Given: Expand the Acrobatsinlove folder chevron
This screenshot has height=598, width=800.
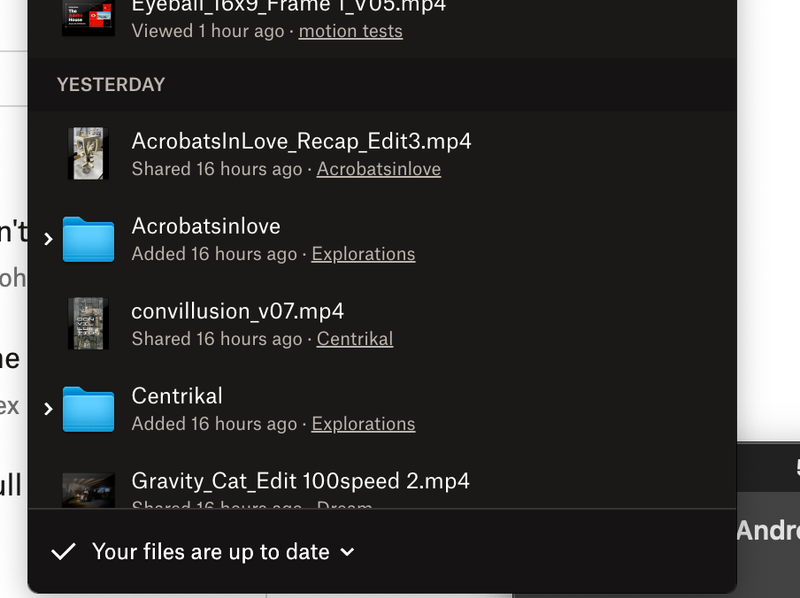Looking at the screenshot, I should point(48,239).
